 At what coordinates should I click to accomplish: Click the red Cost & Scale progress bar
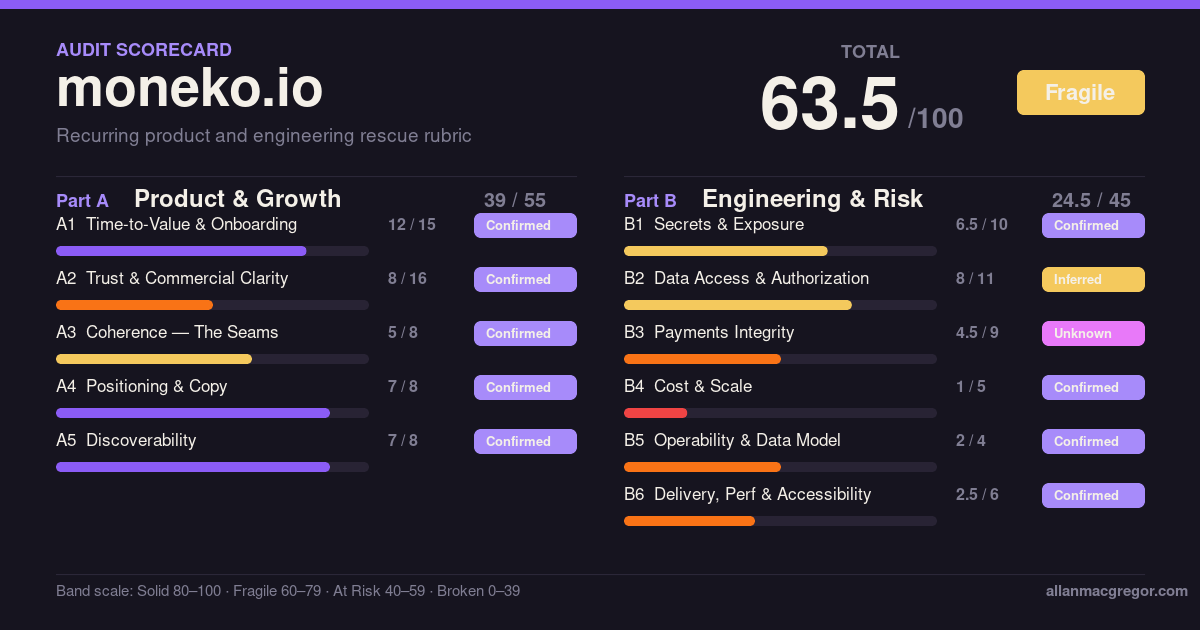pyautogui.click(x=780, y=413)
